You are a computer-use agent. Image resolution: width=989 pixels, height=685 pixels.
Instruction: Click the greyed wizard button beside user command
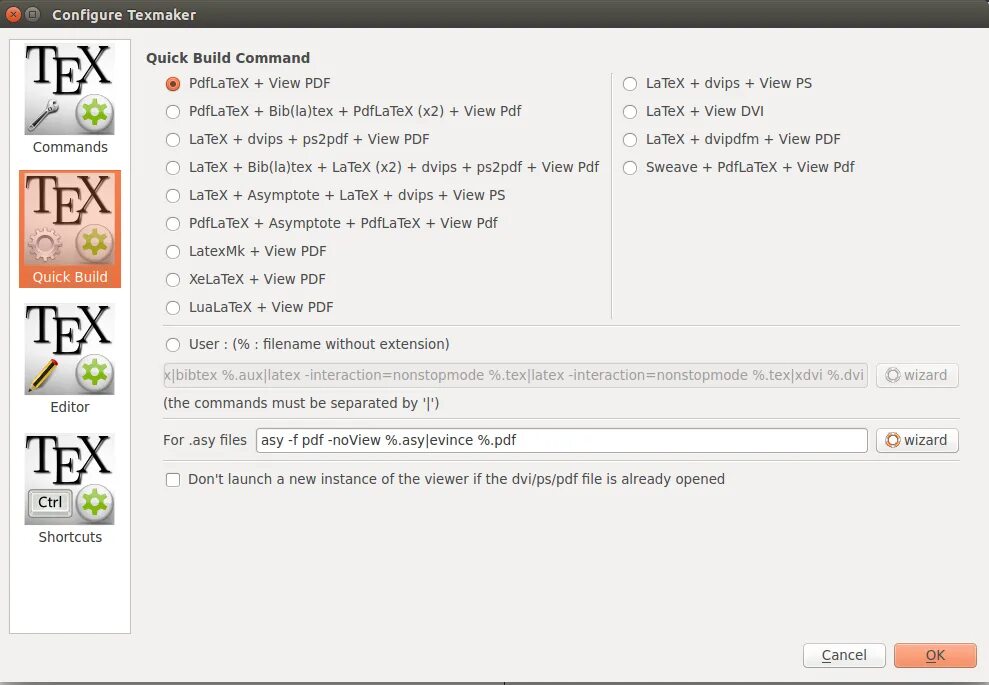(x=917, y=375)
